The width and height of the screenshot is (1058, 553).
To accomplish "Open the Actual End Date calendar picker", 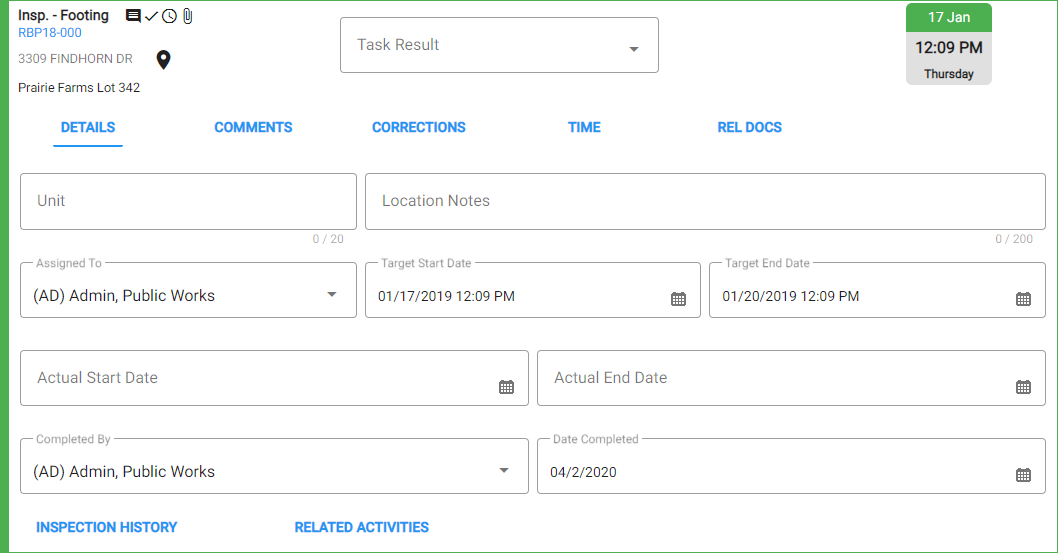I will click(1023, 387).
